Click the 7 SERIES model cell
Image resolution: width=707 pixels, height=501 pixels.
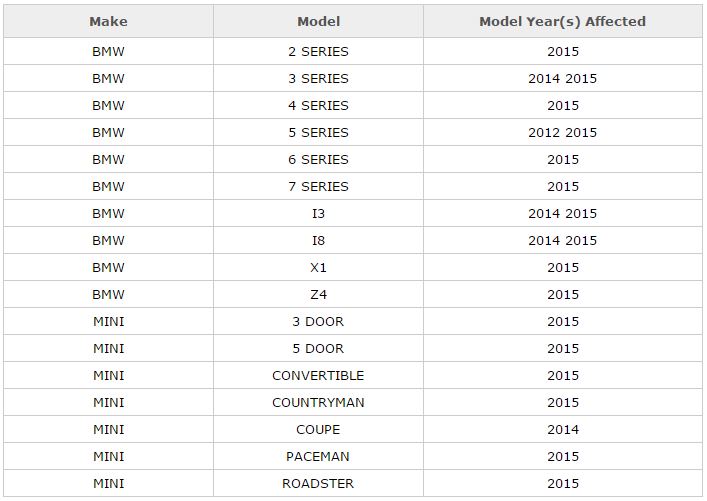coord(318,187)
